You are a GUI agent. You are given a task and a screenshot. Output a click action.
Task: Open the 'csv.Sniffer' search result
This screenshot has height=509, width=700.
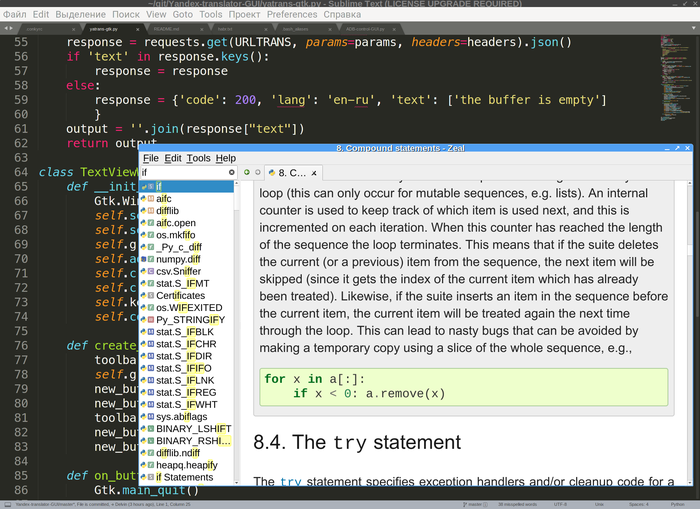click(180, 271)
